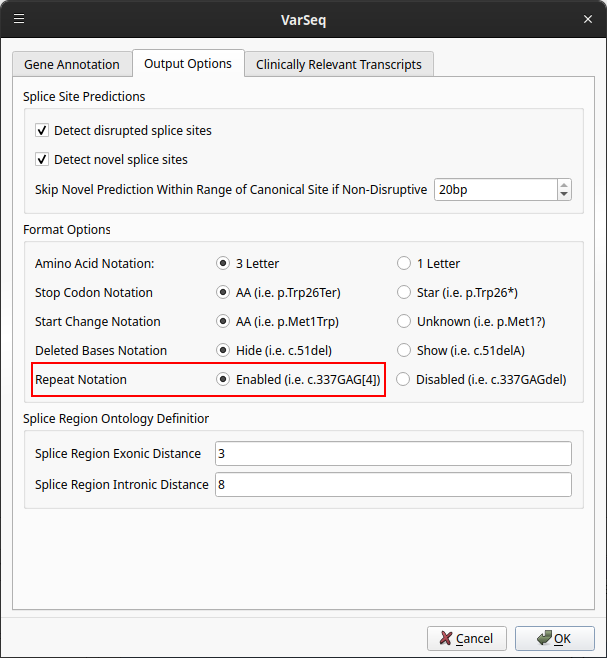The image size is (607, 658).
Task: Close the VarSeq dialog window
Action: (588, 19)
